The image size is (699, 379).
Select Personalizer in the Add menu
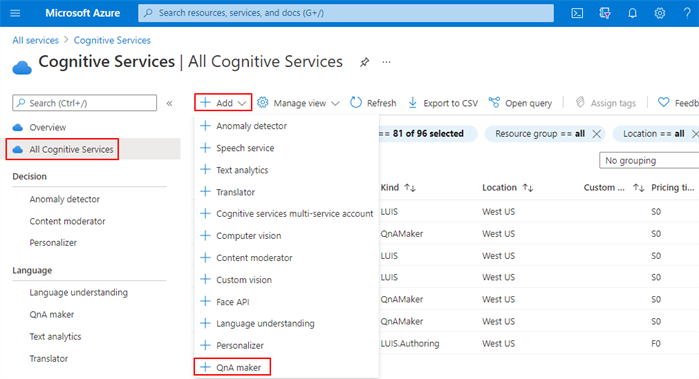point(240,346)
